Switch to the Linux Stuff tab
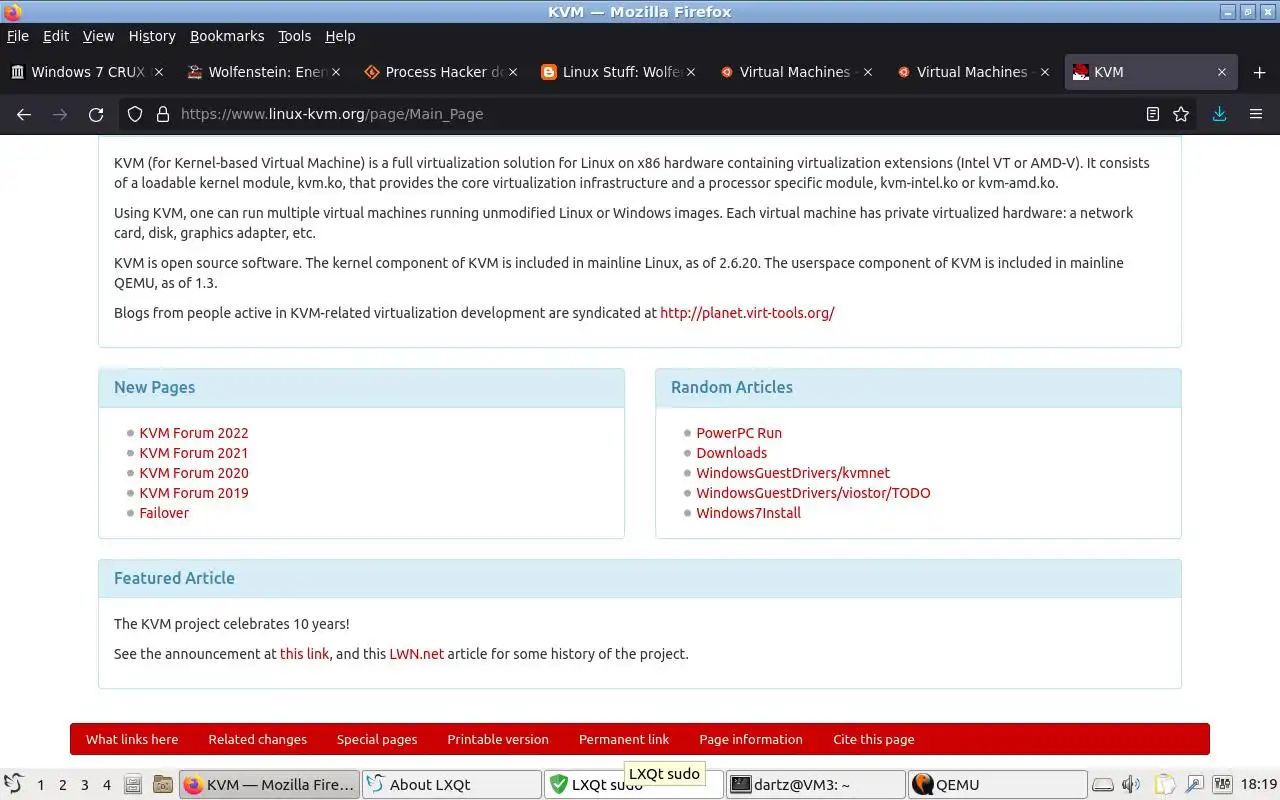The image size is (1280, 800). point(619,72)
